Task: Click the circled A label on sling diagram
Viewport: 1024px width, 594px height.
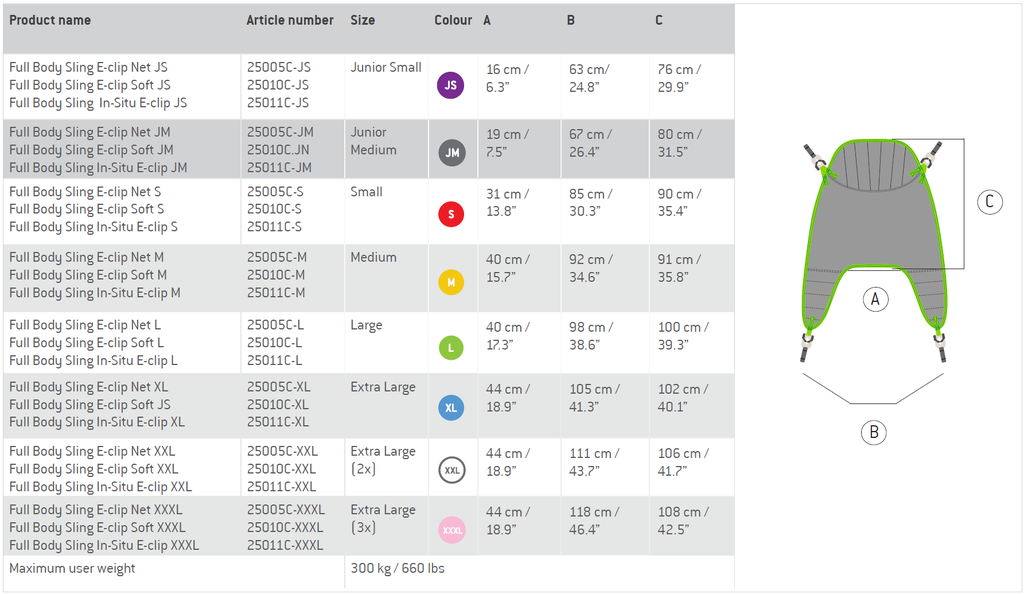Action: click(x=875, y=300)
